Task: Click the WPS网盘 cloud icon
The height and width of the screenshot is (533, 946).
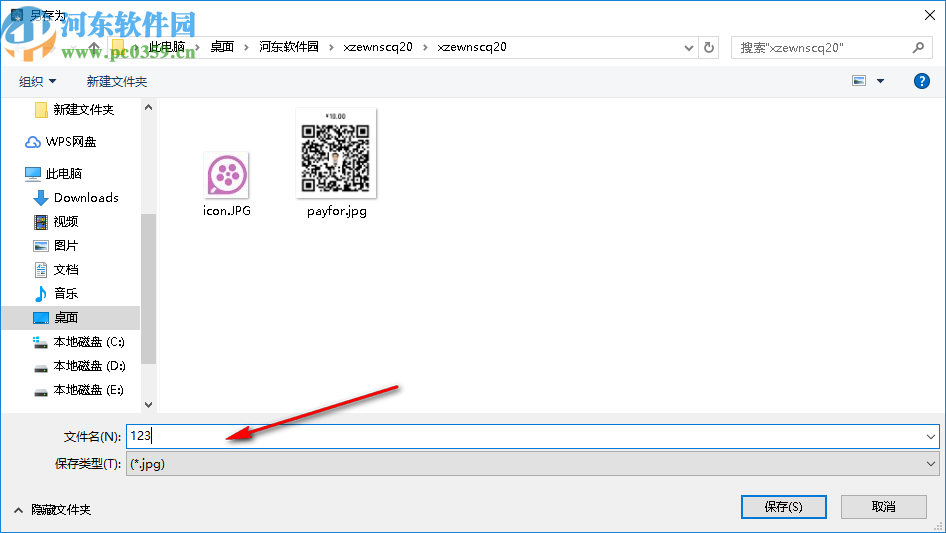Action: tap(33, 142)
